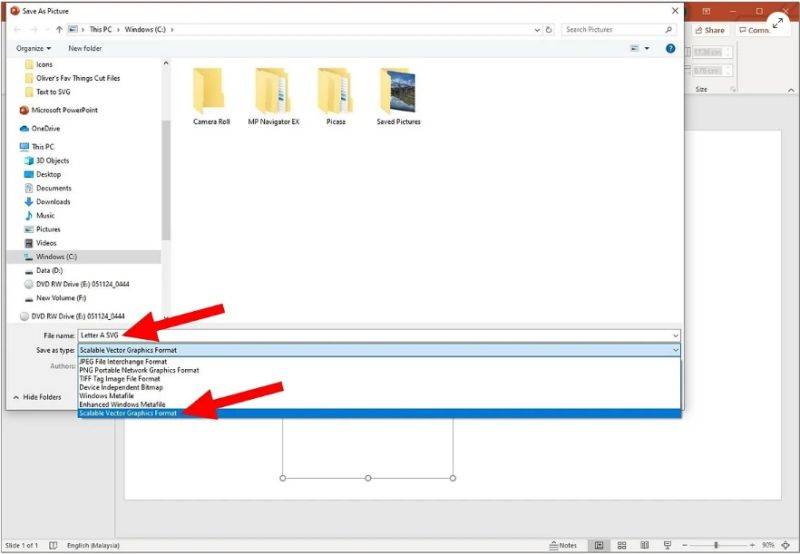Screen dimensions: 800x554
Task: Start Slide Show from PowerPoint status bar
Action: click(667, 545)
